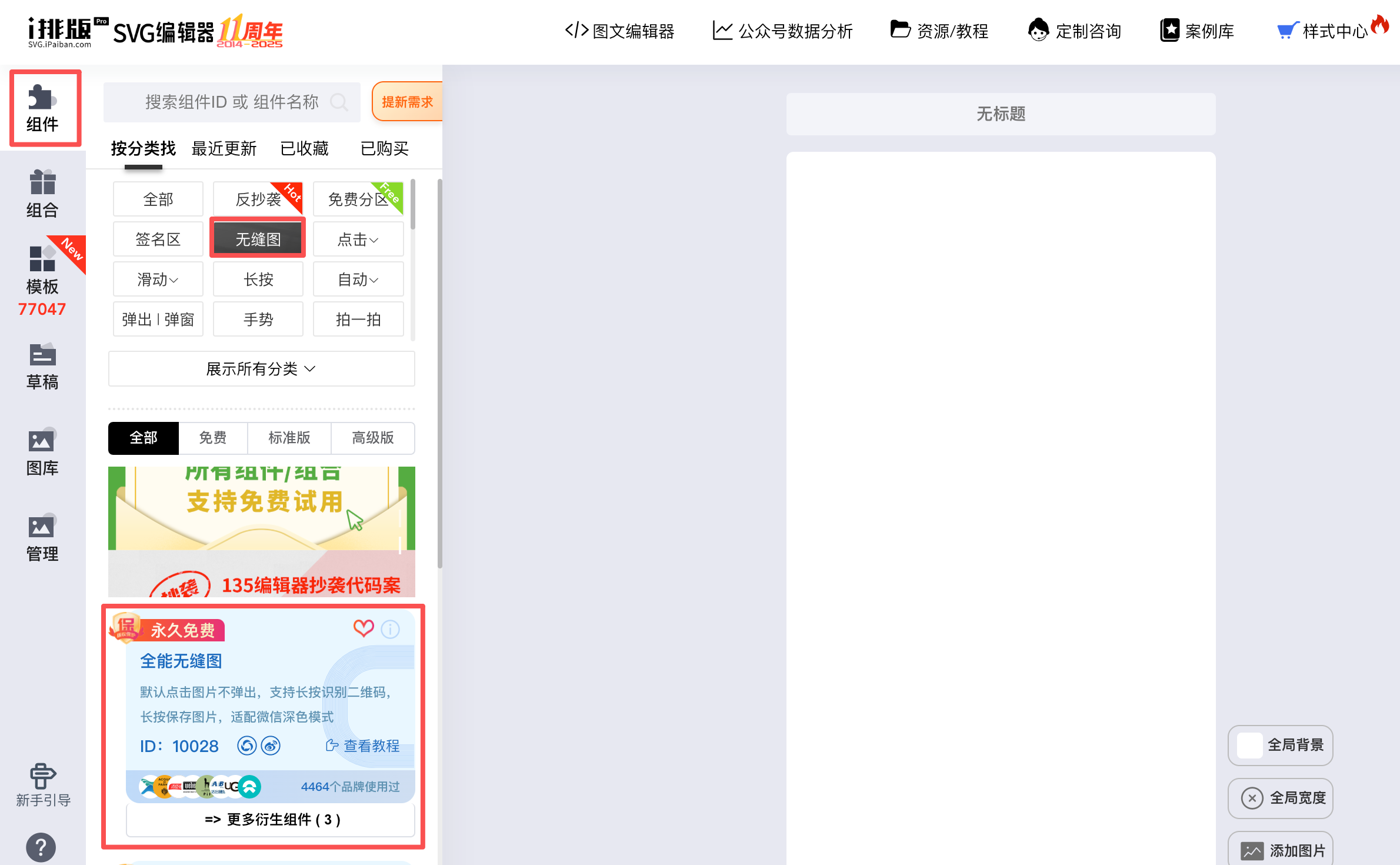Open the 图库 image library icon
The image size is (1400, 865).
click(42, 452)
